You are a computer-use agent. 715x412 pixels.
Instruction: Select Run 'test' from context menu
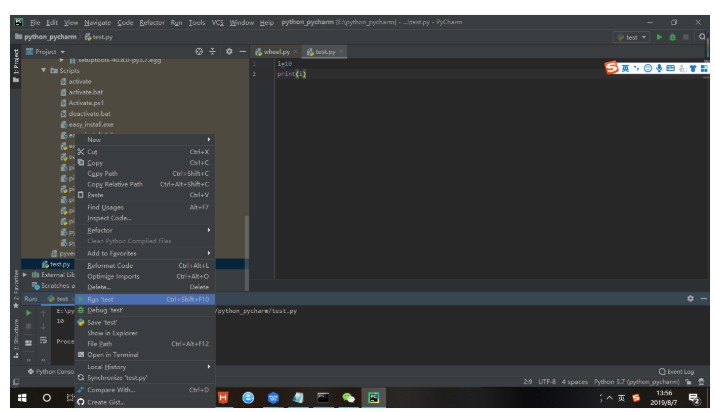tap(100, 299)
